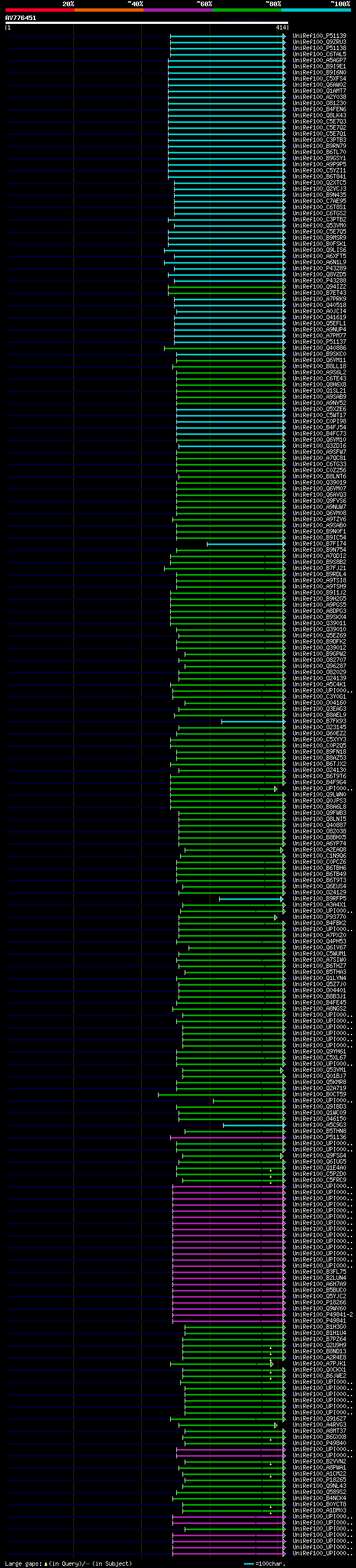Click hit label UniRef100_P49841-2
Screen dimensions: 356x1568
[323, 1315]
